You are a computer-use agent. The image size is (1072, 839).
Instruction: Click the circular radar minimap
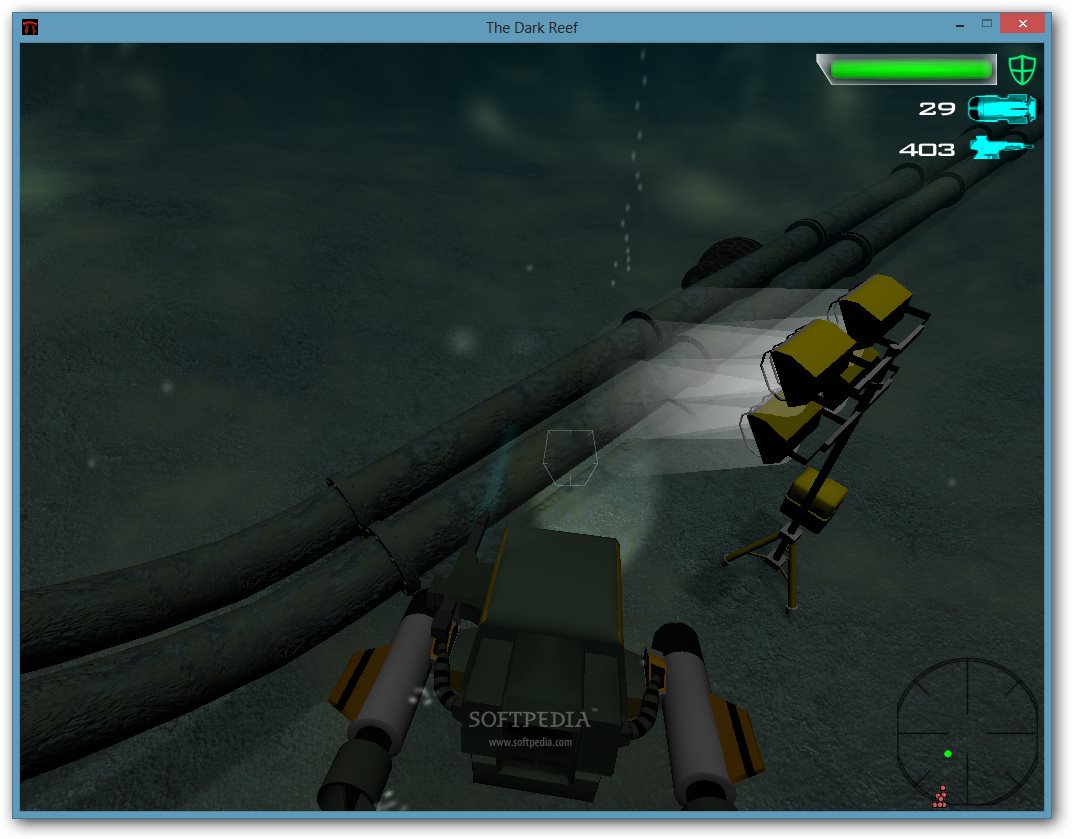point(967,731)
